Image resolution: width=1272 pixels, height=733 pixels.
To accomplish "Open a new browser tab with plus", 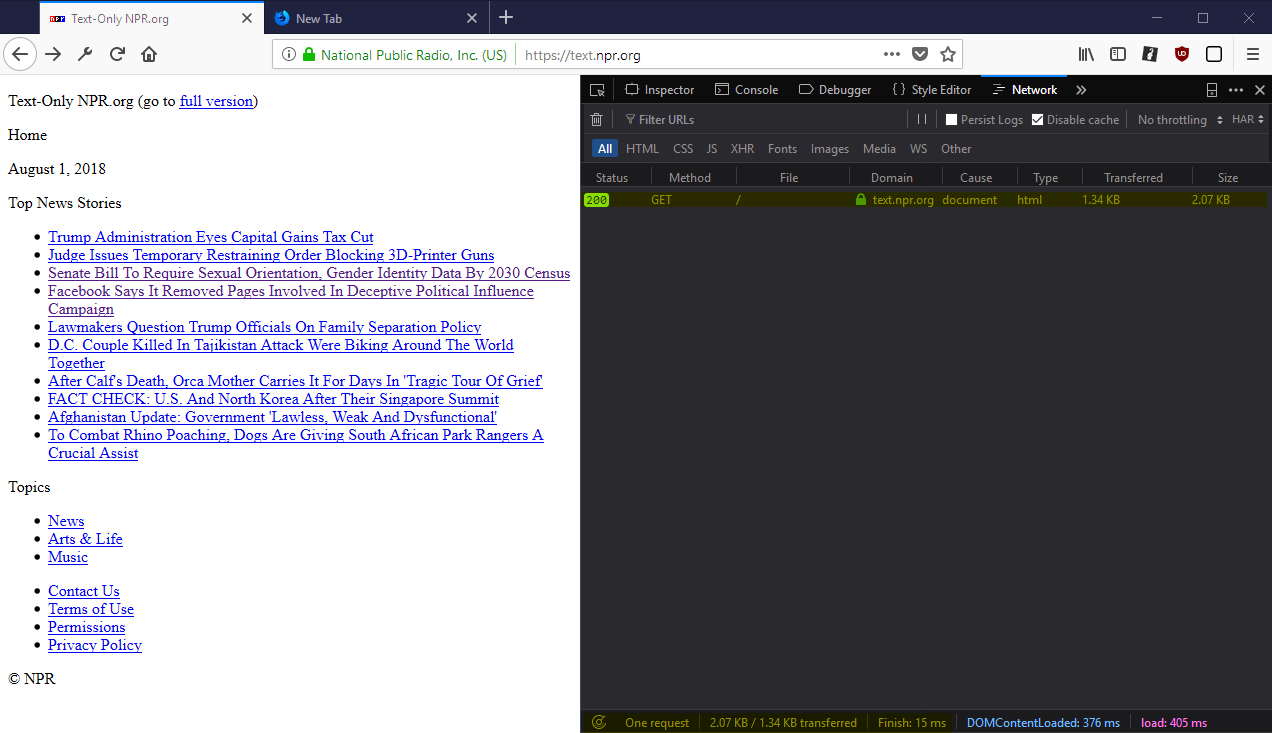I will [x=506, y=17].
